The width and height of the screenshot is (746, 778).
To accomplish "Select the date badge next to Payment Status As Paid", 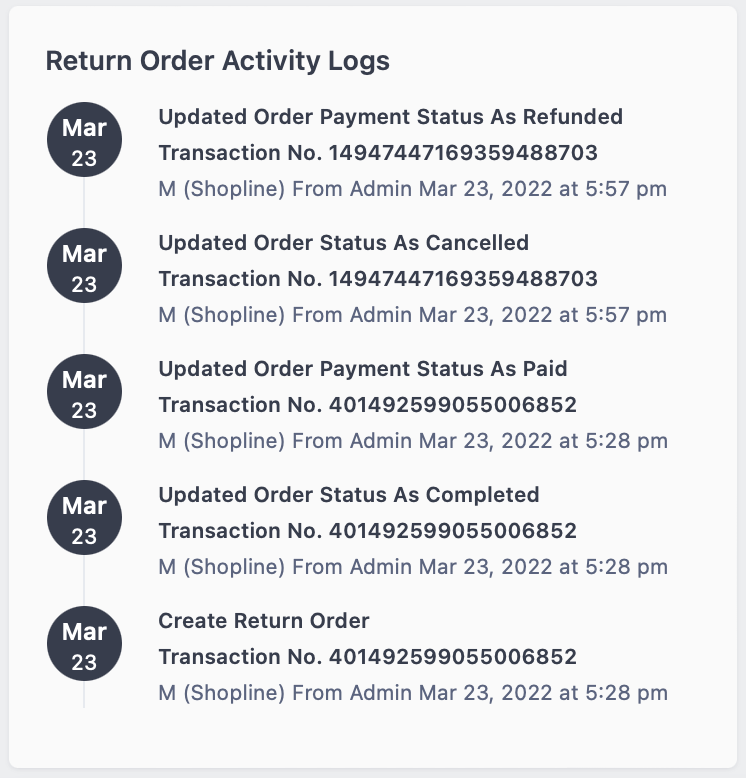I will click(84, 391).
